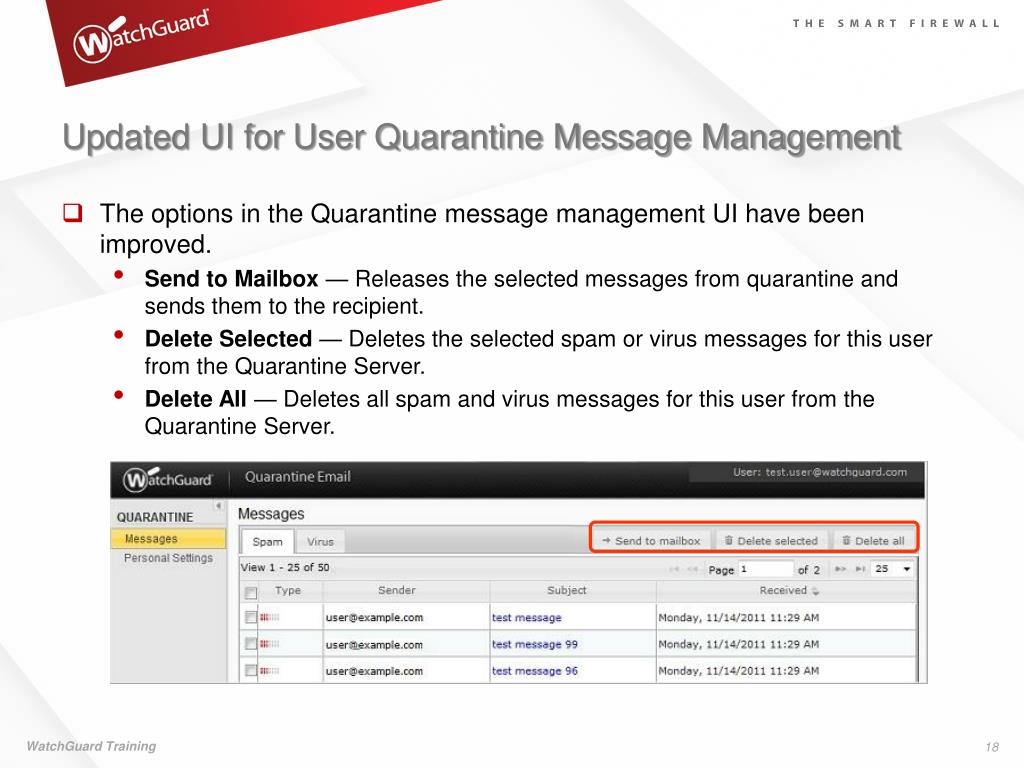Click received date of 'test message 96' row
Image resolution: width=1024 pixels, height=768 pixels.
tap(739, 671)
